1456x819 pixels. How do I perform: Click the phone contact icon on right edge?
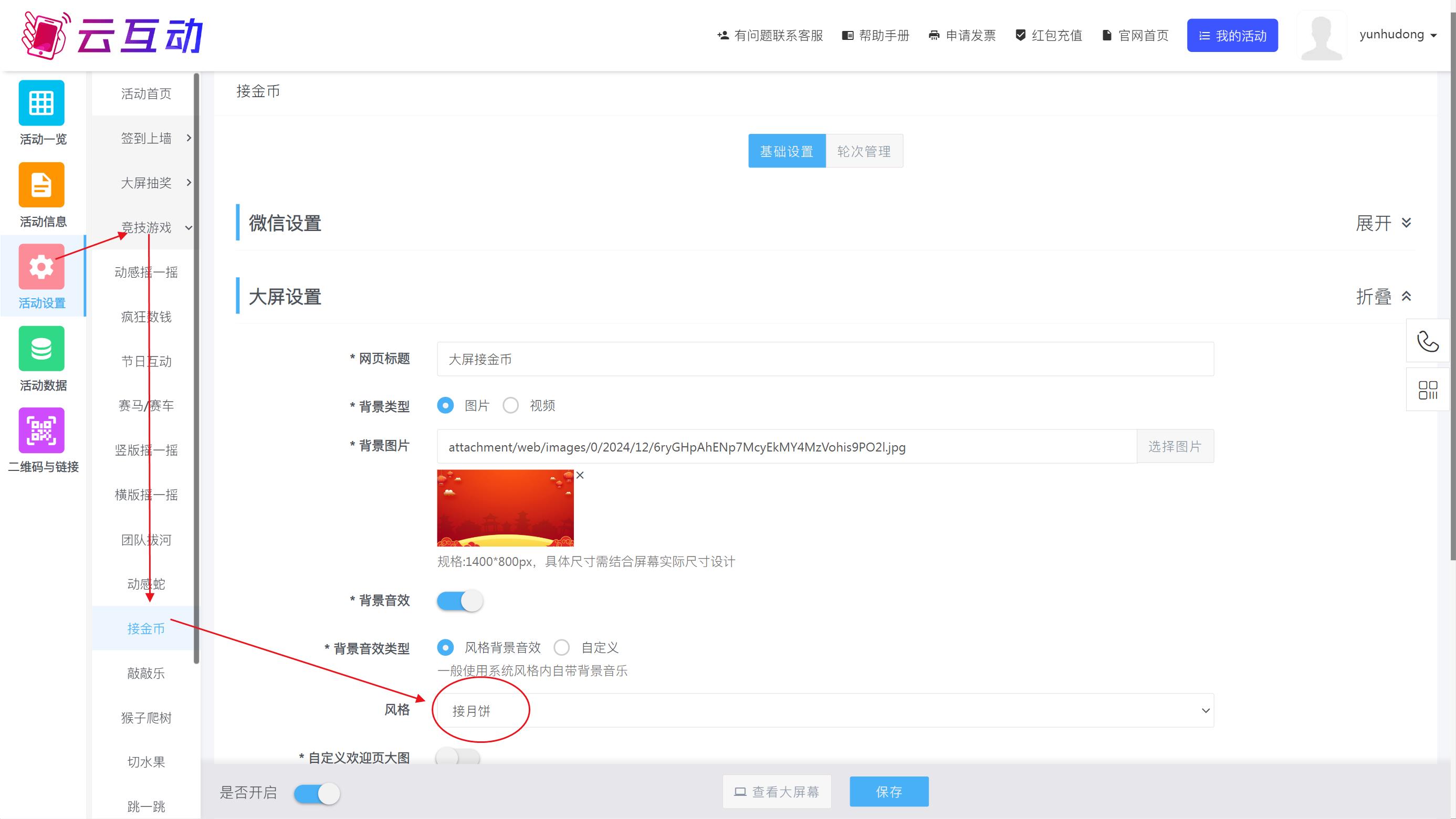[1427, 341]
